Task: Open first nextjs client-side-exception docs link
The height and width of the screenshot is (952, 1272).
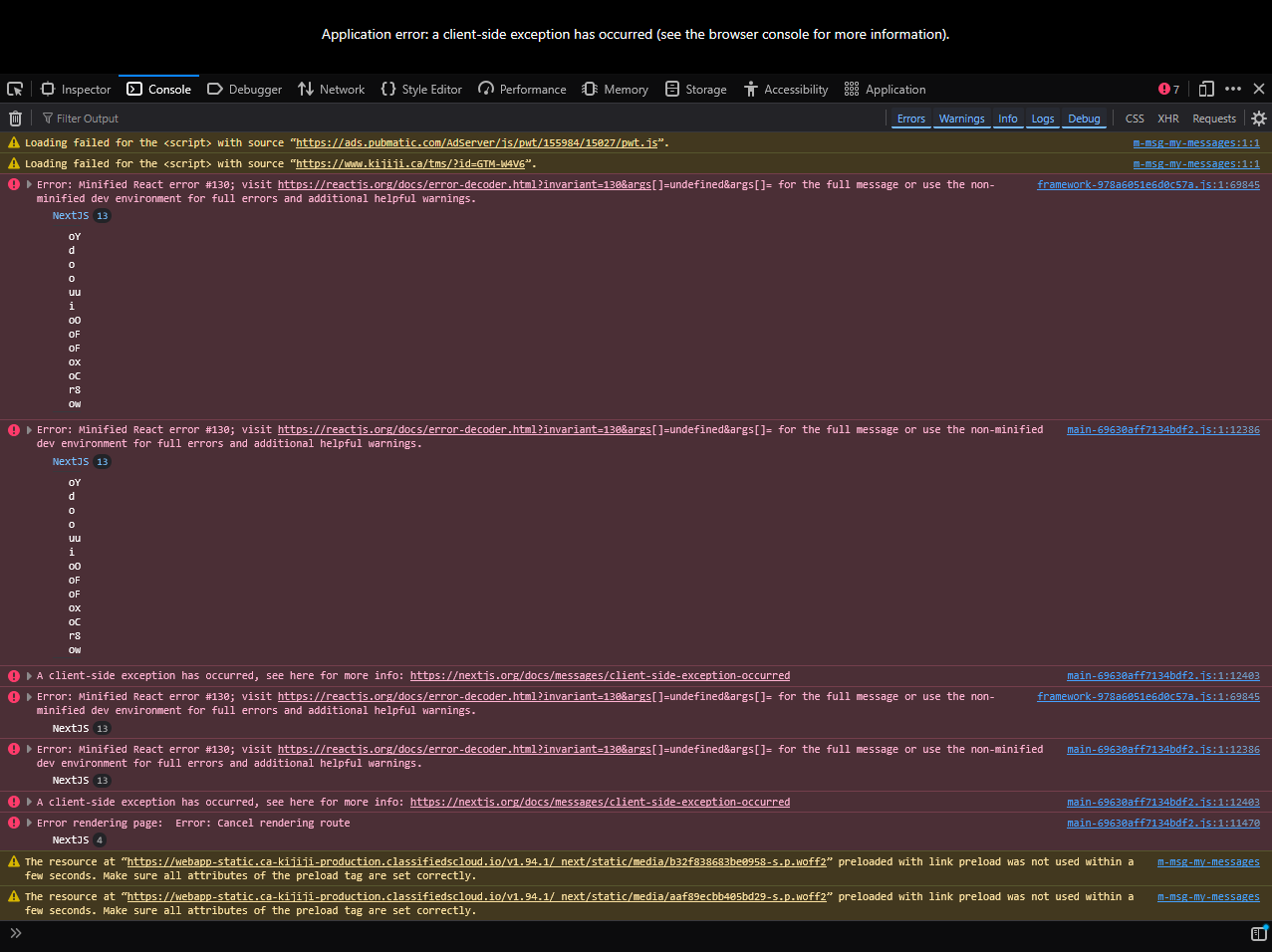Action: point(600,676)
